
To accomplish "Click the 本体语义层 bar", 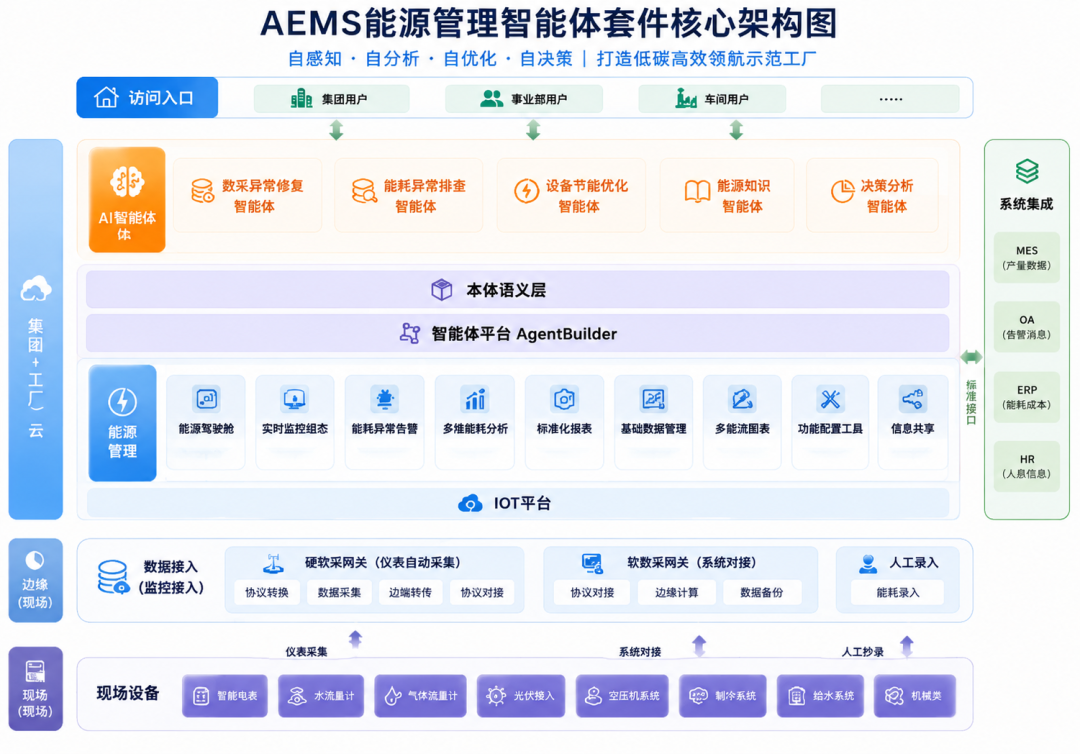I will 517,290.
